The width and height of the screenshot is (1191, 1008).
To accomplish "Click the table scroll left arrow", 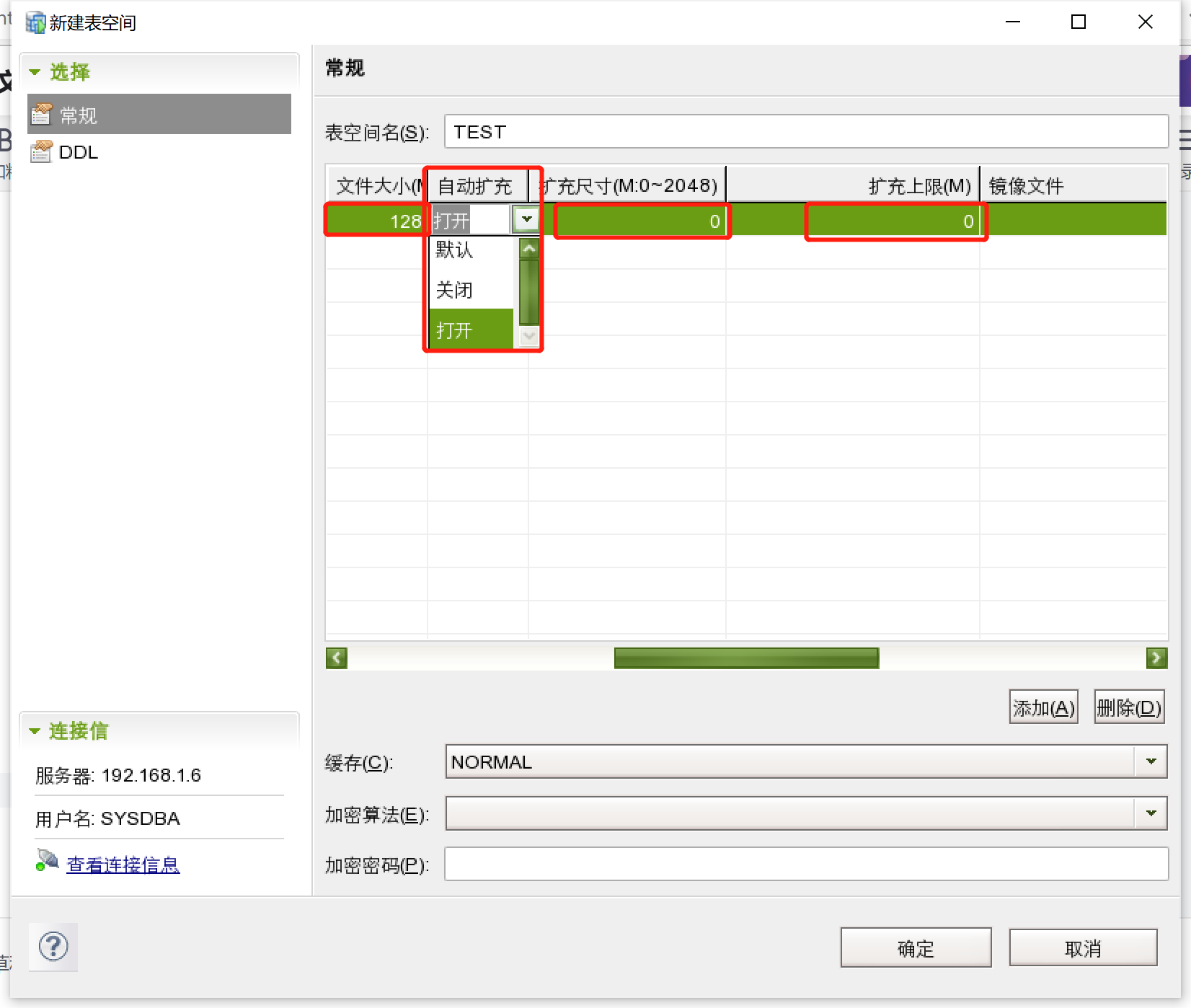I will coord(337,658).
